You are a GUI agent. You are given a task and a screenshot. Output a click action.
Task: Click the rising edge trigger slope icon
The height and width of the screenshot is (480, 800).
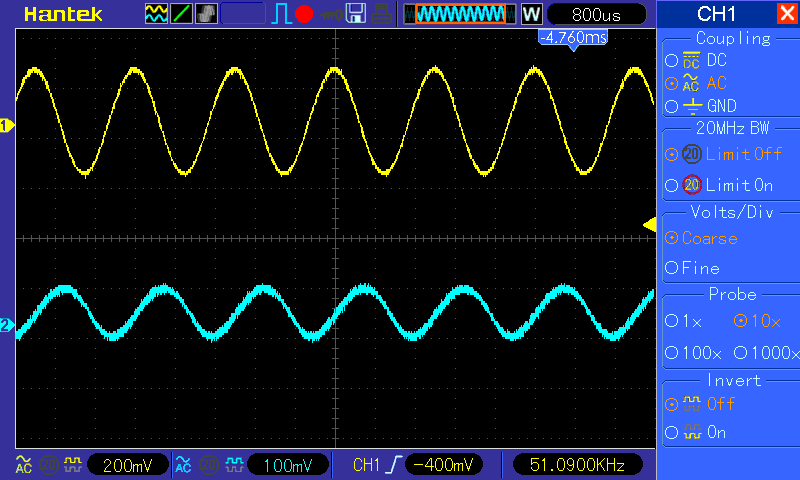pyautogui.click(x=393, y=465)
